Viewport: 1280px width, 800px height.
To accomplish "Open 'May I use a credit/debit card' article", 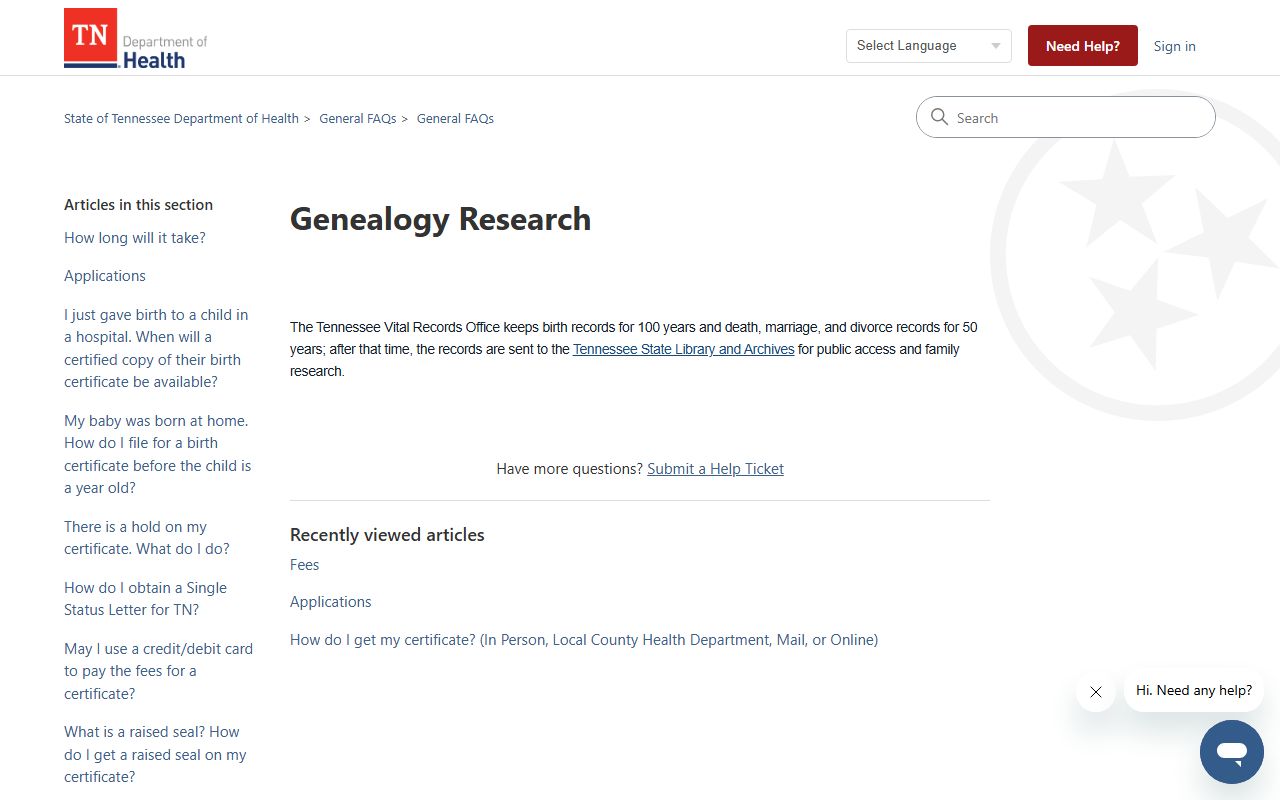I will 158,671.
